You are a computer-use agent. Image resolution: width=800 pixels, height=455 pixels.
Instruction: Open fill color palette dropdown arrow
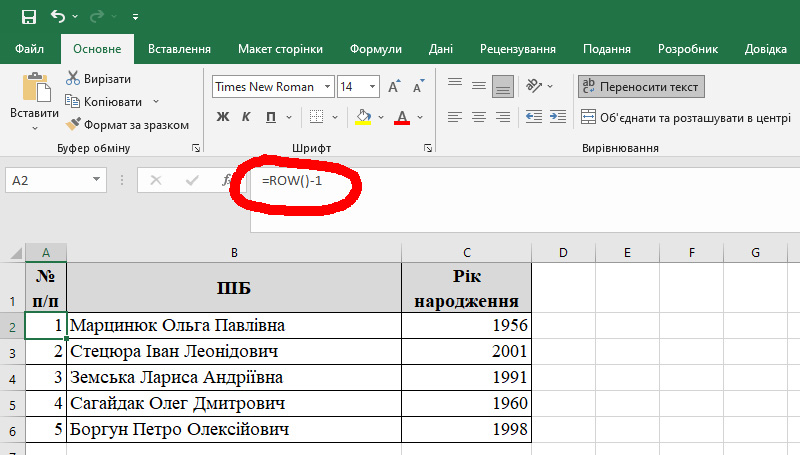click(x=381, y=117)
